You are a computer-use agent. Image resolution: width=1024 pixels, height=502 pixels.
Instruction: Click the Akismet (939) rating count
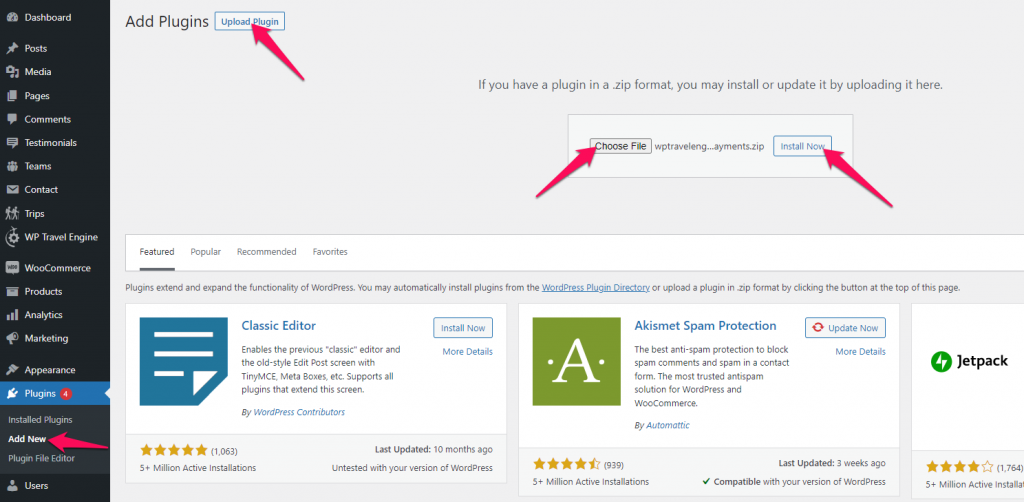click(x=614, y=465)
